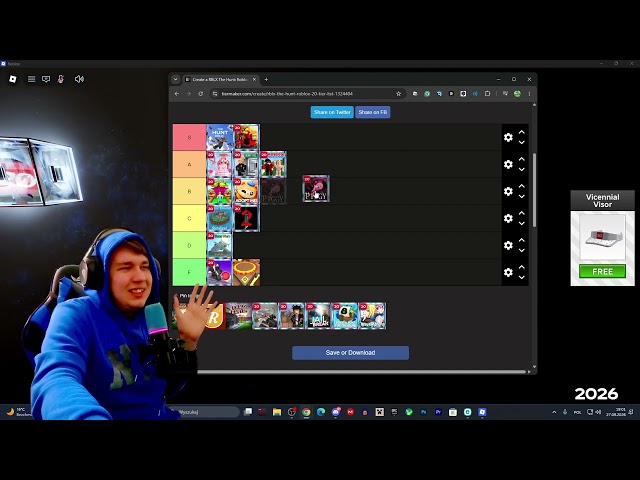Open settings gear for B tier row
Viewport: 640px width, 480px height.
click(508, 191)
